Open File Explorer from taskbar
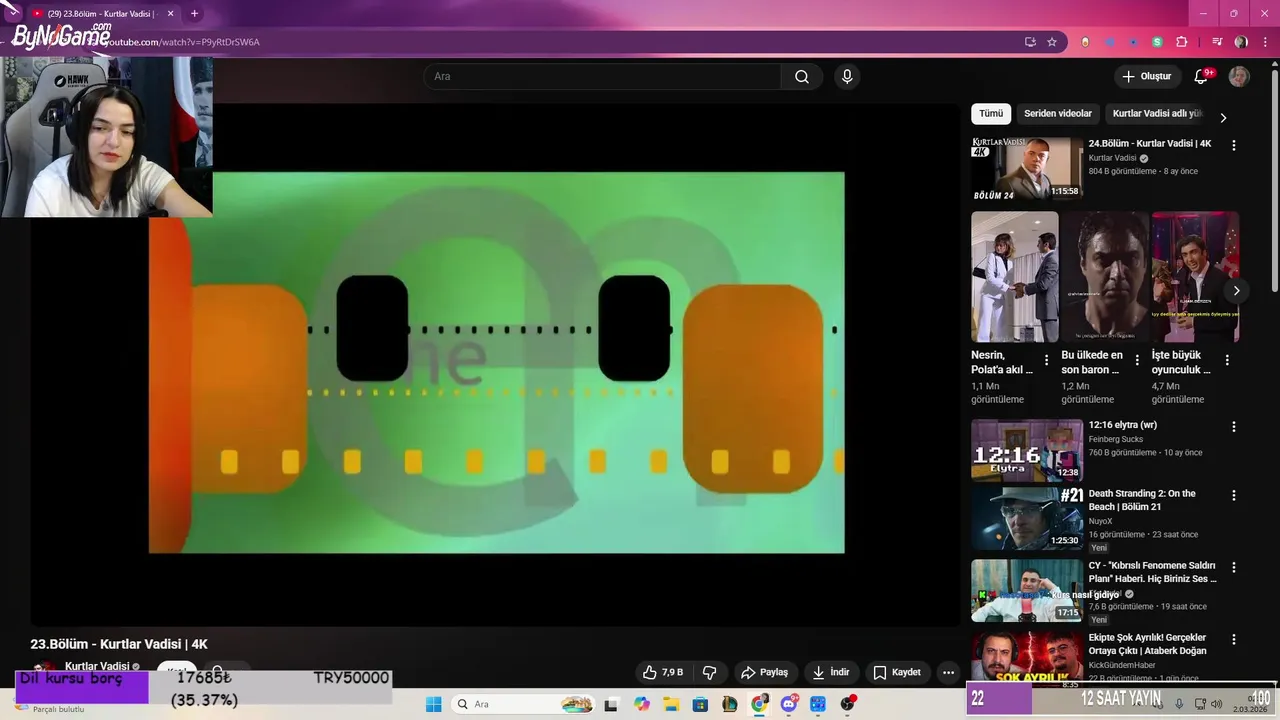This screenshot has width=1280, height=720. tap(671, 705)
